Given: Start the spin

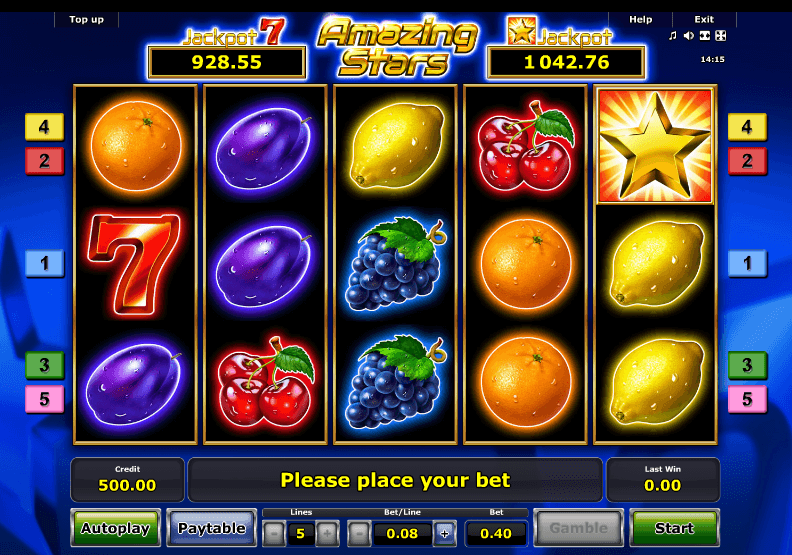Looking at the screenshot, I should click(x=674, y=528).
